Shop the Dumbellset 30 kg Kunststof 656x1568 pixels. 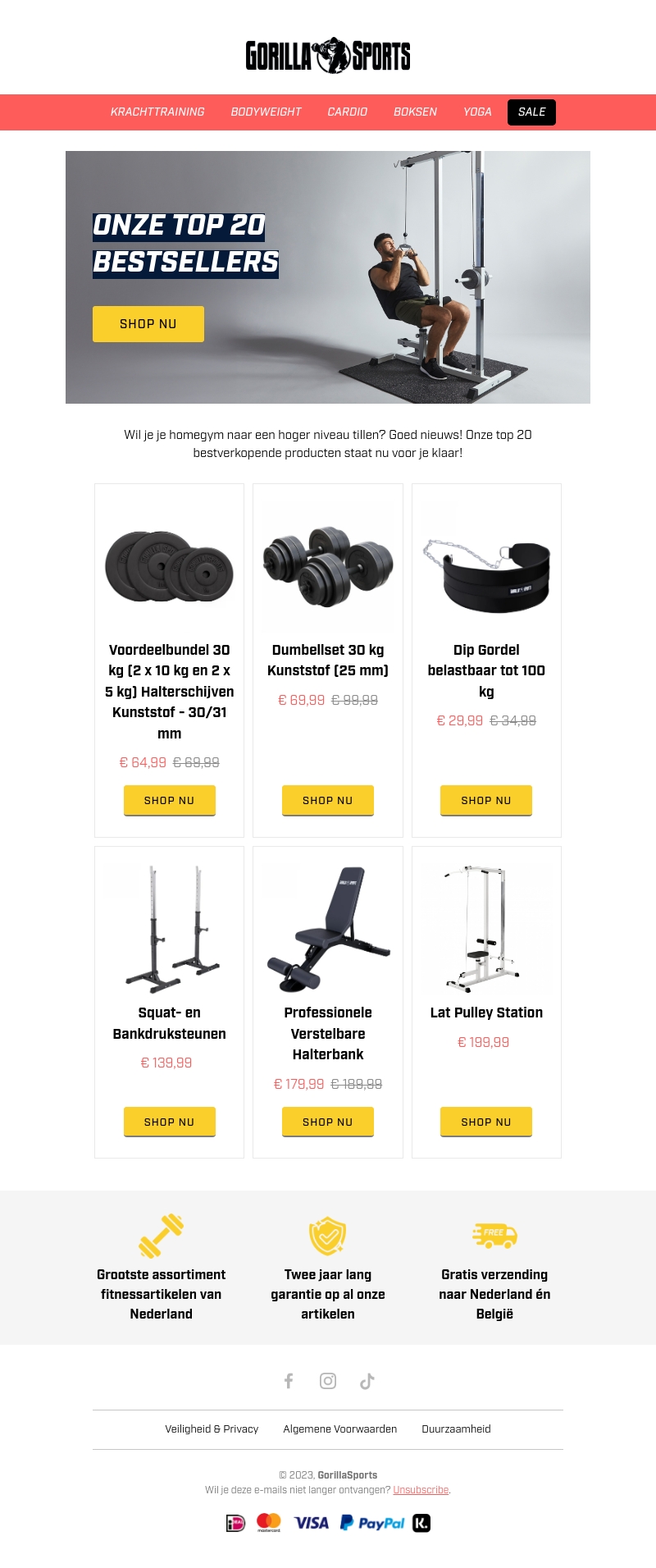tap(328, 800)
